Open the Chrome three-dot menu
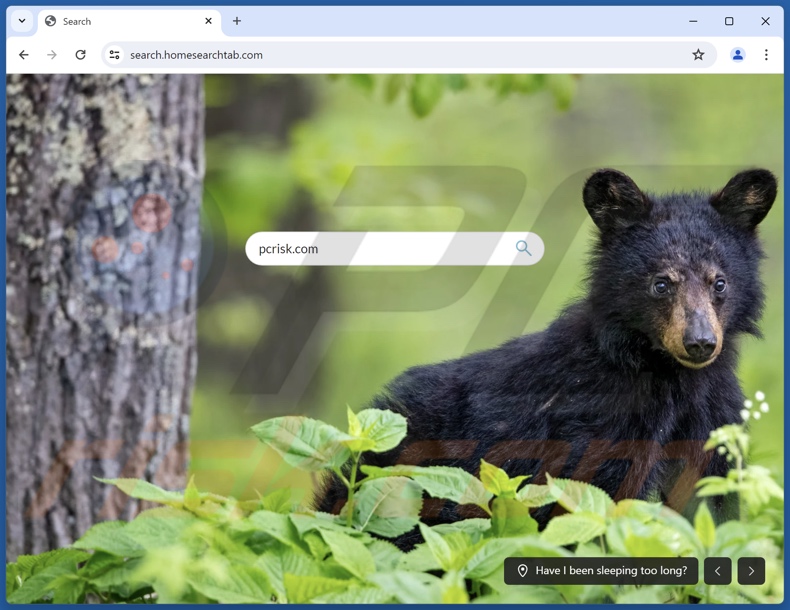 pos(766,55)
